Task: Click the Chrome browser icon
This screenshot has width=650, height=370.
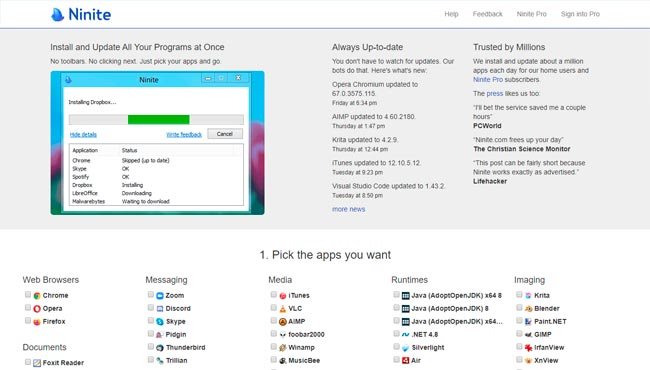Action: (x=37, y=296)
